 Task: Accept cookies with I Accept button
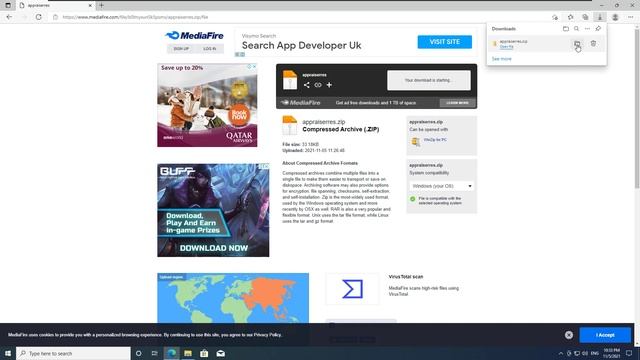pos(605,335)
